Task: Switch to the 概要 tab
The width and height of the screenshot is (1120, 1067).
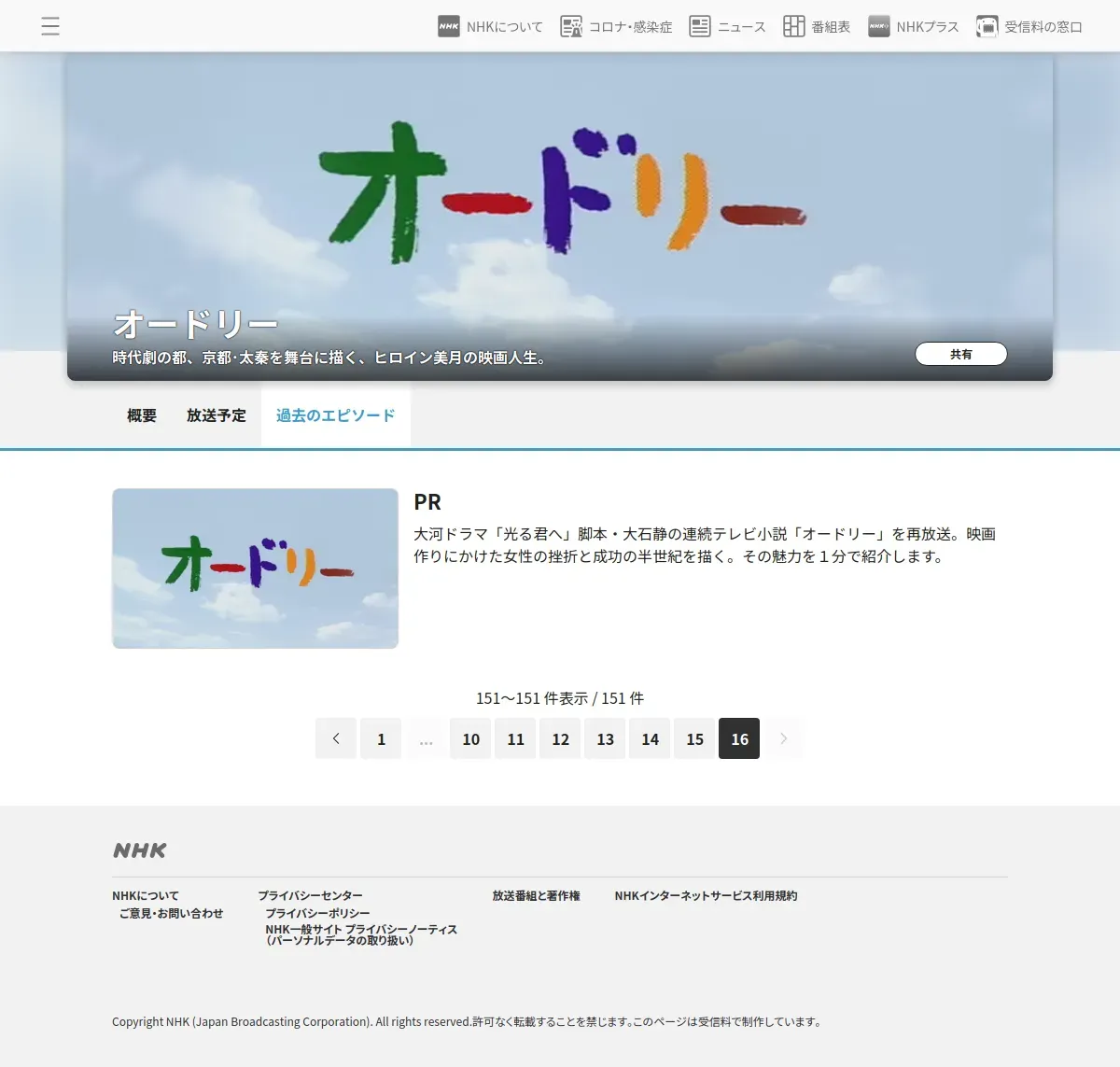Action: pyautogui.click(x=142, y=415)
